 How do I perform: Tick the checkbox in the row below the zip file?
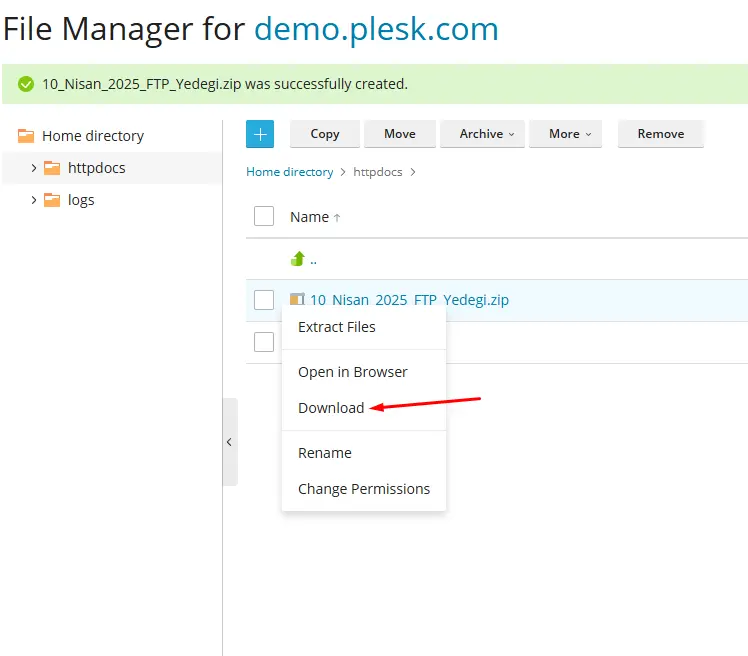point(264,342)
